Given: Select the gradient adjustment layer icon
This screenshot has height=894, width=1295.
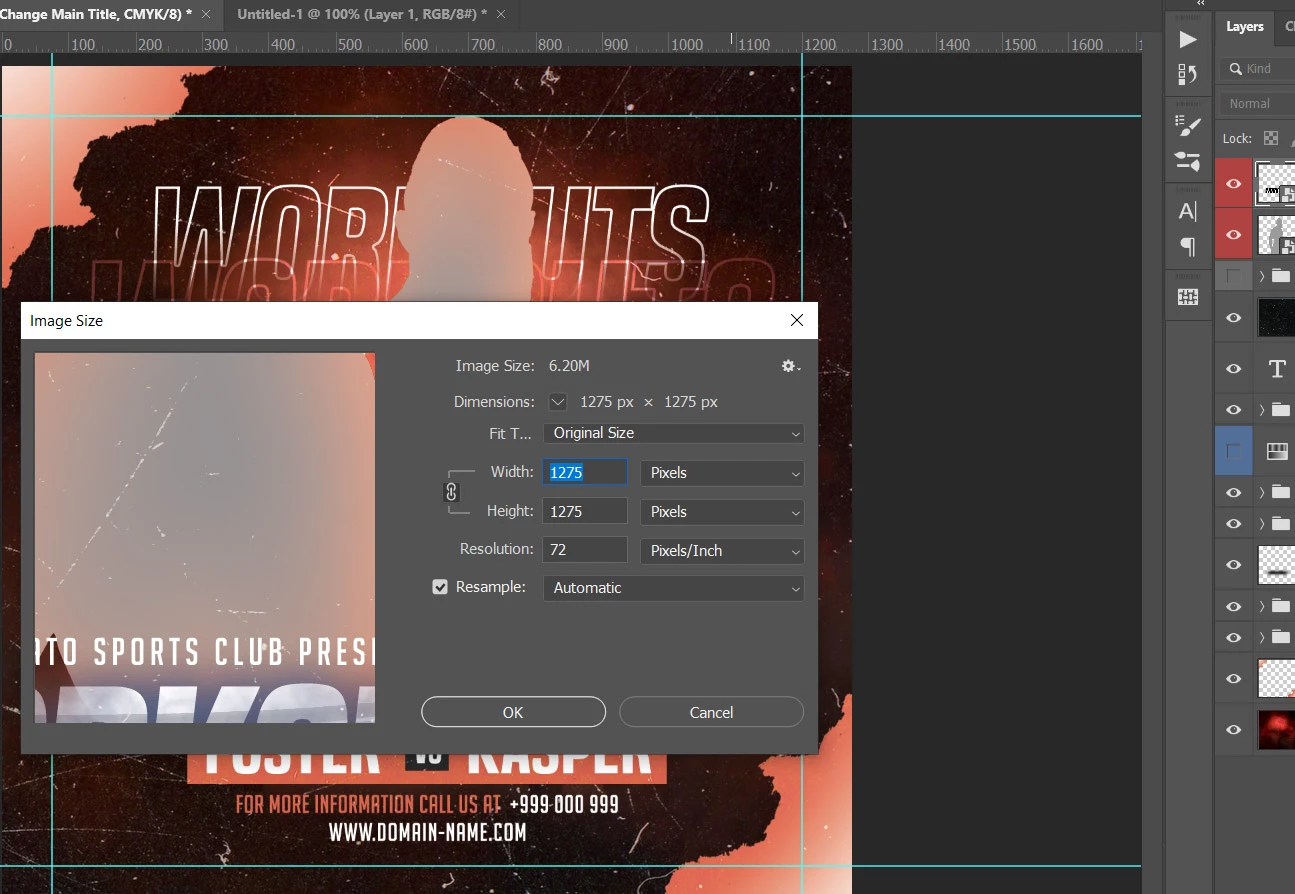Looking at the screenshot, I should (1277, 451).
